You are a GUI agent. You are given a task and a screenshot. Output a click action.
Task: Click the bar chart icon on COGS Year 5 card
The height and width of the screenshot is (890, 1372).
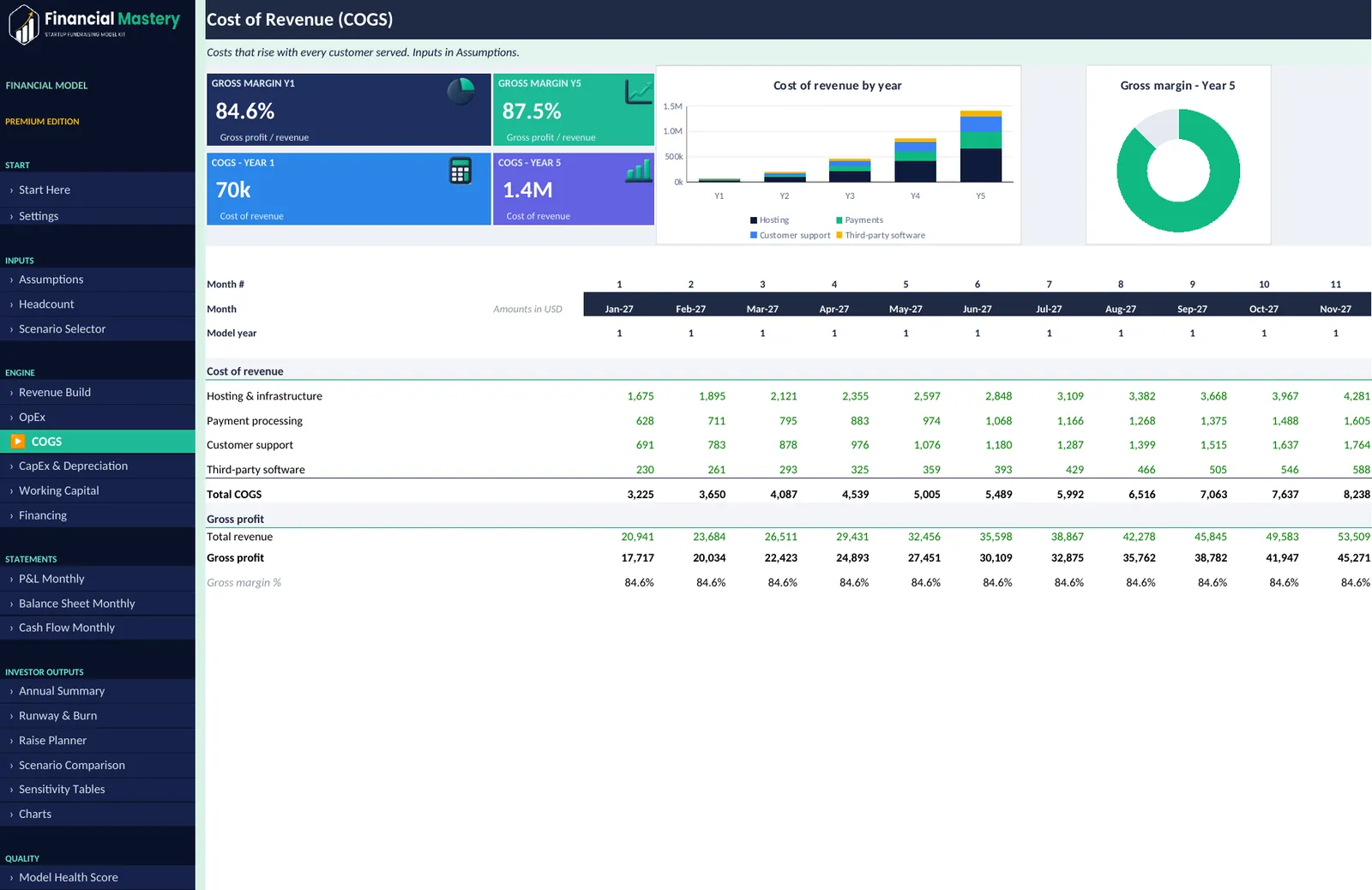639,170
